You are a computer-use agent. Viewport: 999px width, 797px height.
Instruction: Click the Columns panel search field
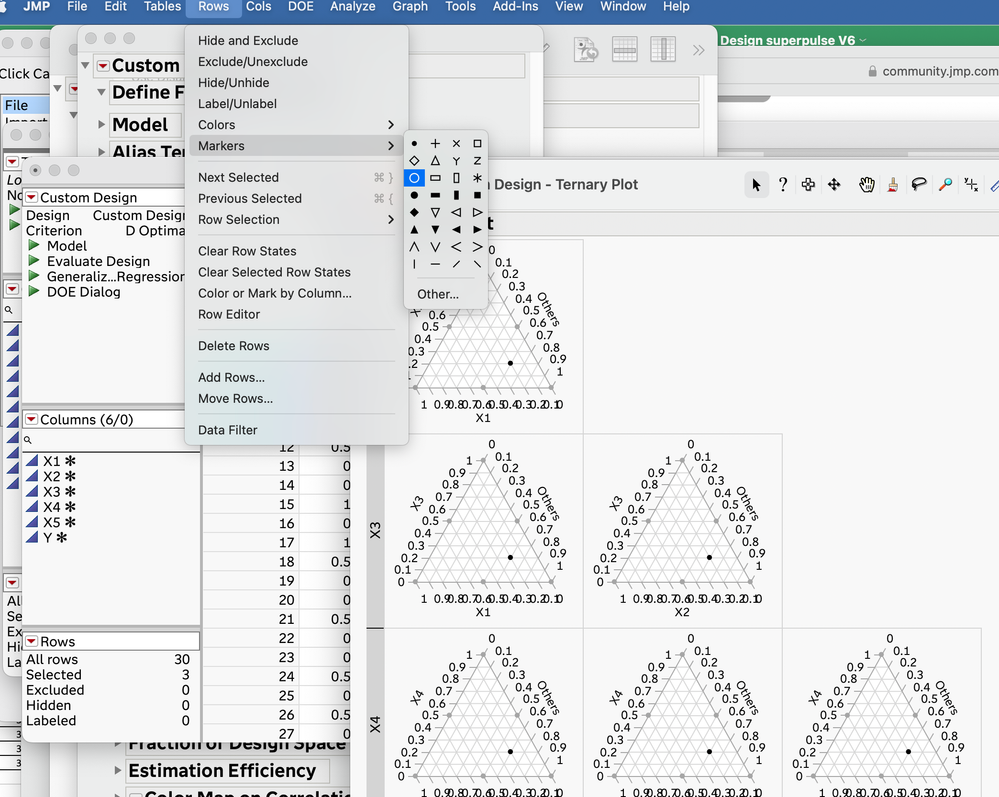click(115, 439)
